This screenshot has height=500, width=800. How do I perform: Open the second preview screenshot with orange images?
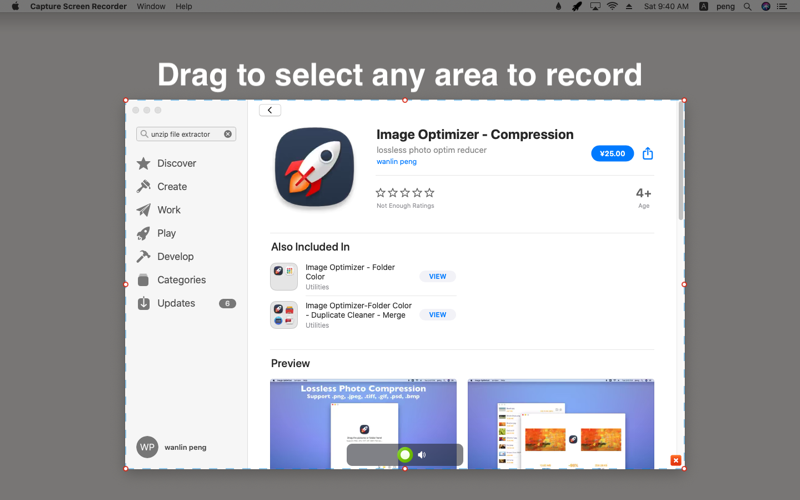(x=561, y=424)
